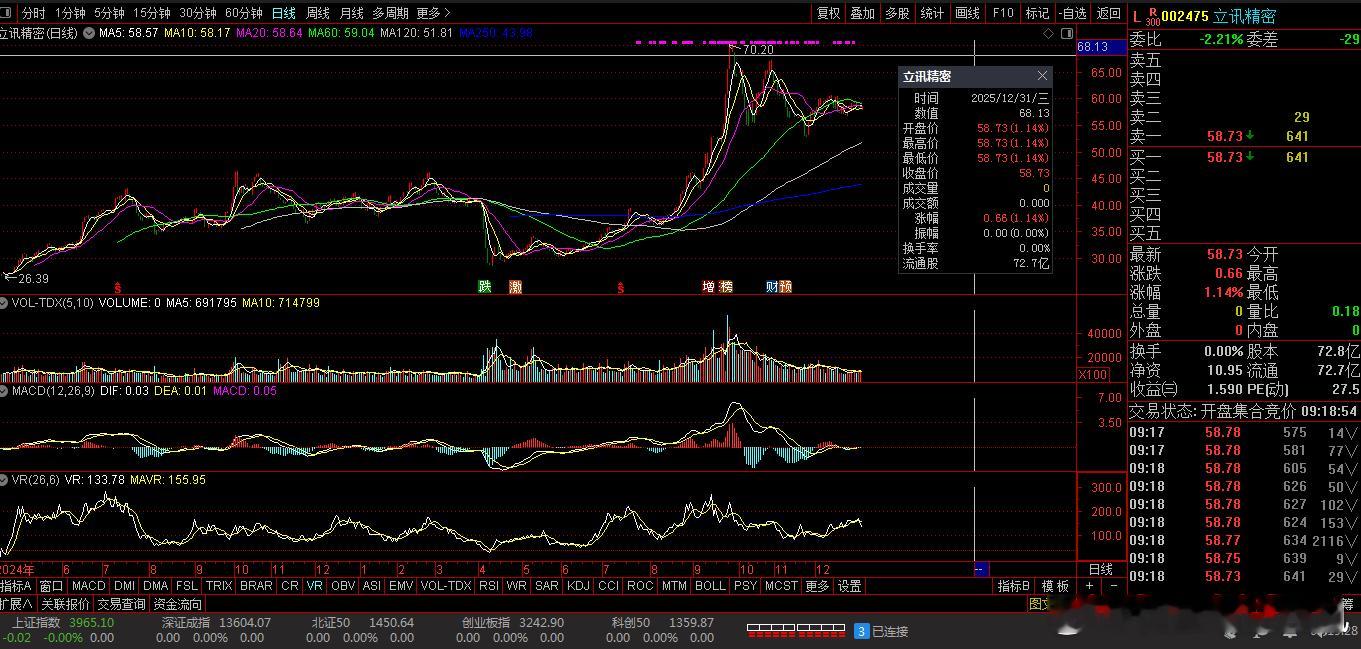This screenshot has width=1361, height=649.
Task: Open F10 company info
Action: click(1003, 13)
